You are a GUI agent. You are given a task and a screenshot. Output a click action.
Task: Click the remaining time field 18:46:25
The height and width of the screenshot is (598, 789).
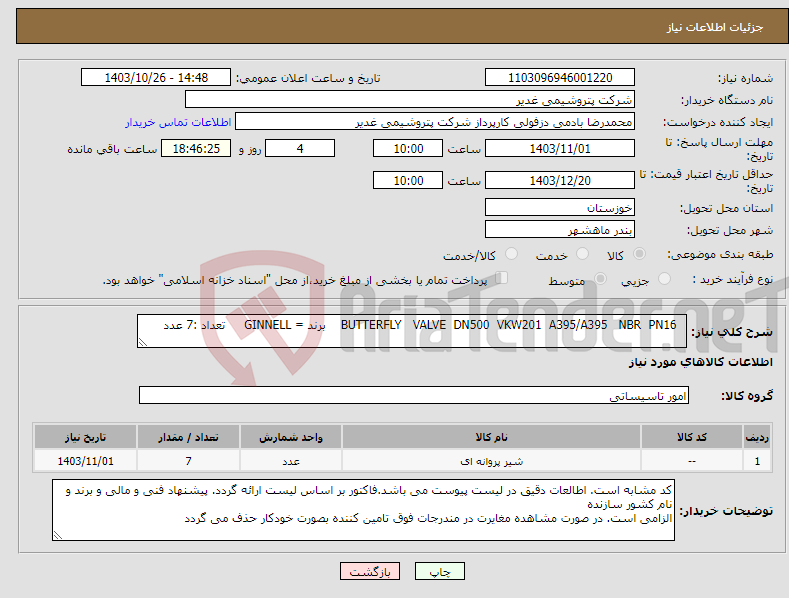(196, 148)
